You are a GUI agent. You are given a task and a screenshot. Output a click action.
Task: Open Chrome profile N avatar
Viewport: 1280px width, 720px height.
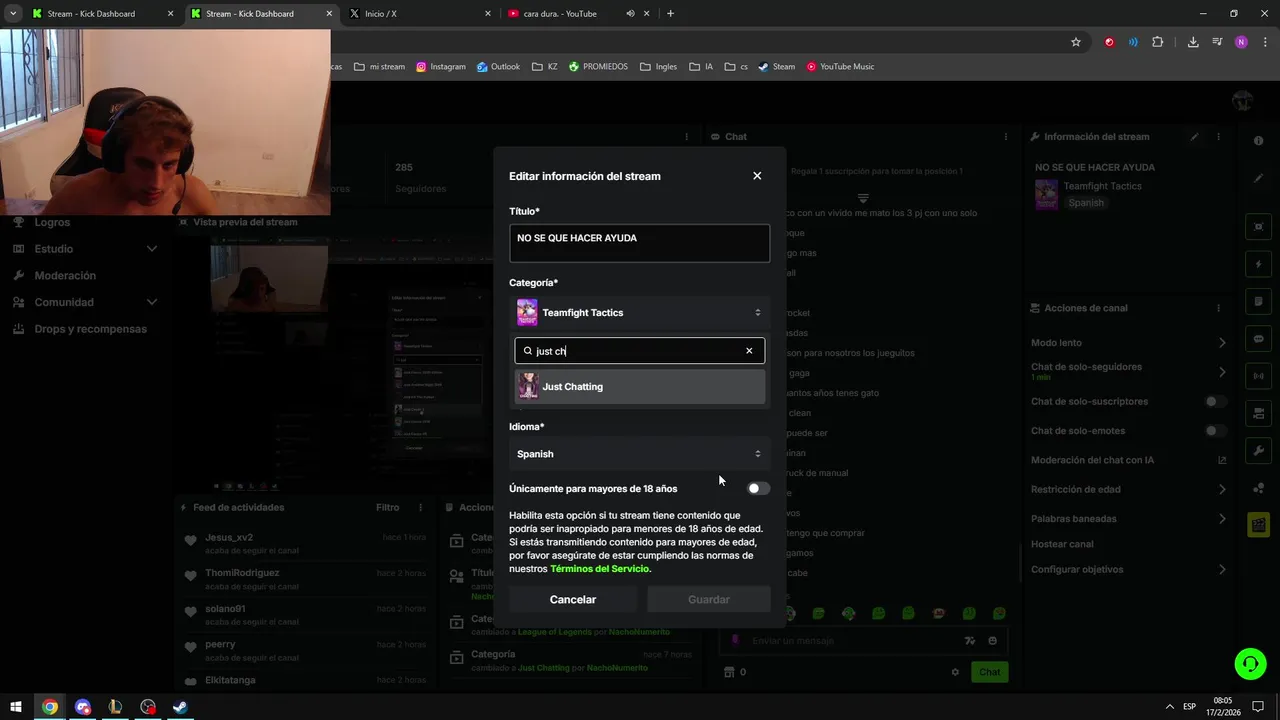1241,42
